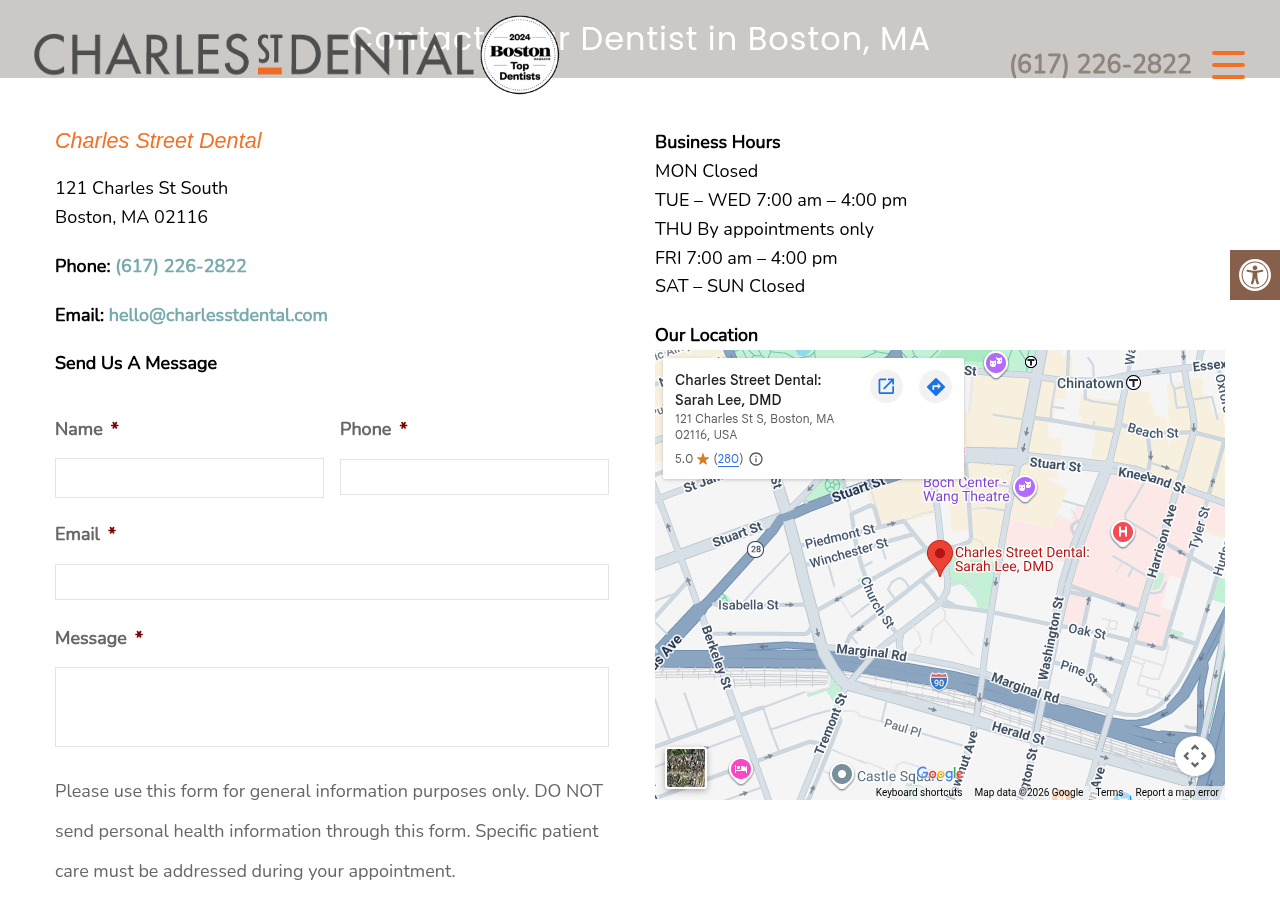This screenshot has height=900, width=1280.
Task: Click 'FRI 7:00 am – 4:00 pm' text
Action: pyautogui.click(x=746, y=258)
